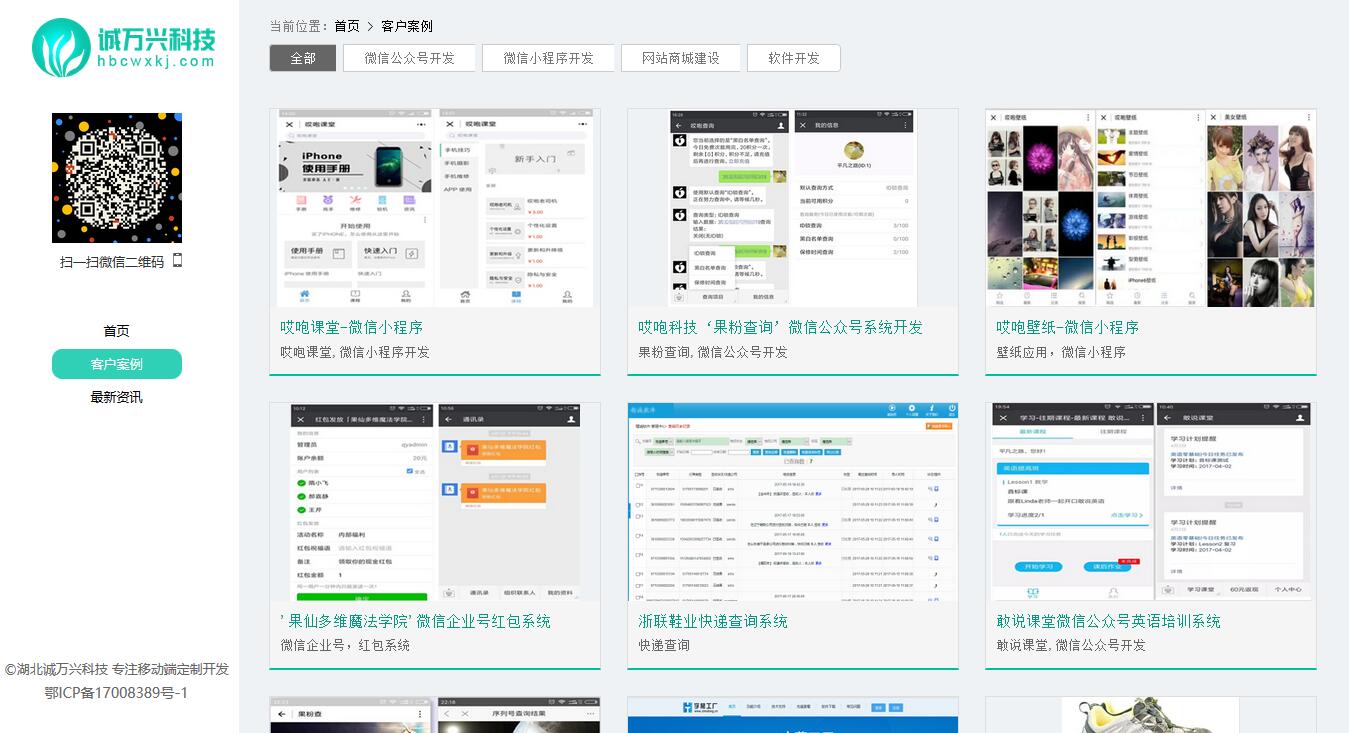
Task: Filter by 微信小程序开发
Action: coord(548,58)
